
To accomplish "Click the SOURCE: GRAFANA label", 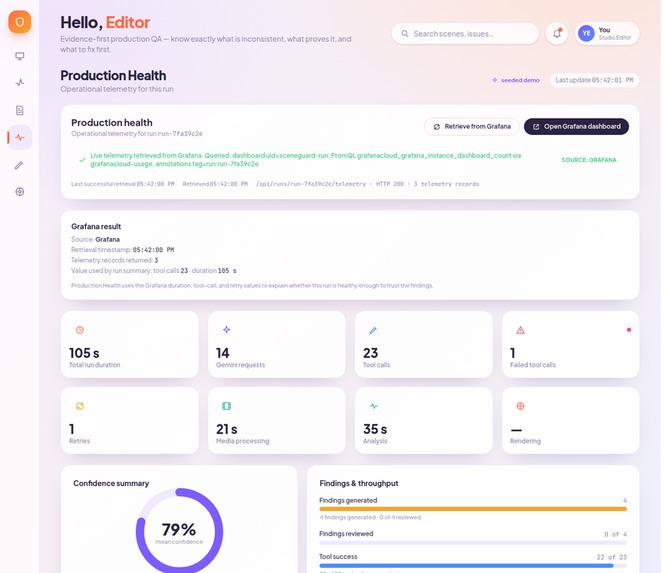I will click(589, 160).
